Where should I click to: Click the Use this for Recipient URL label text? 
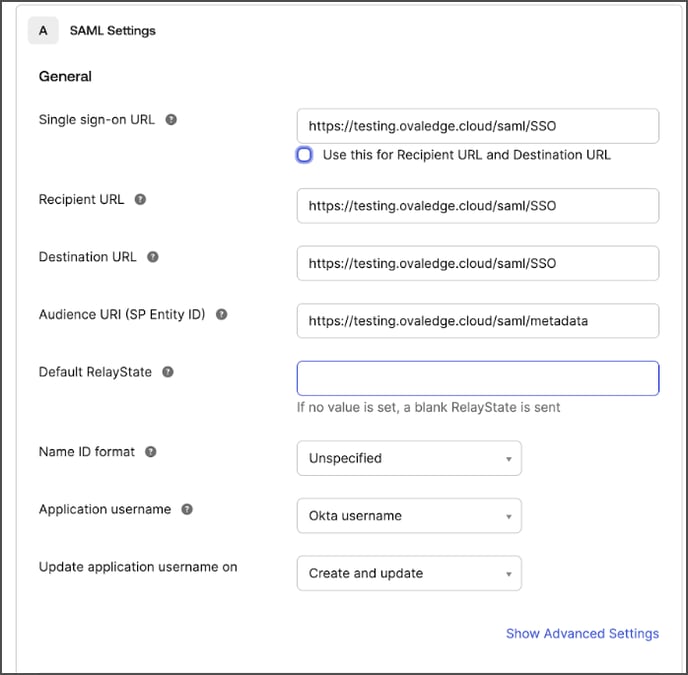(466, 155)
